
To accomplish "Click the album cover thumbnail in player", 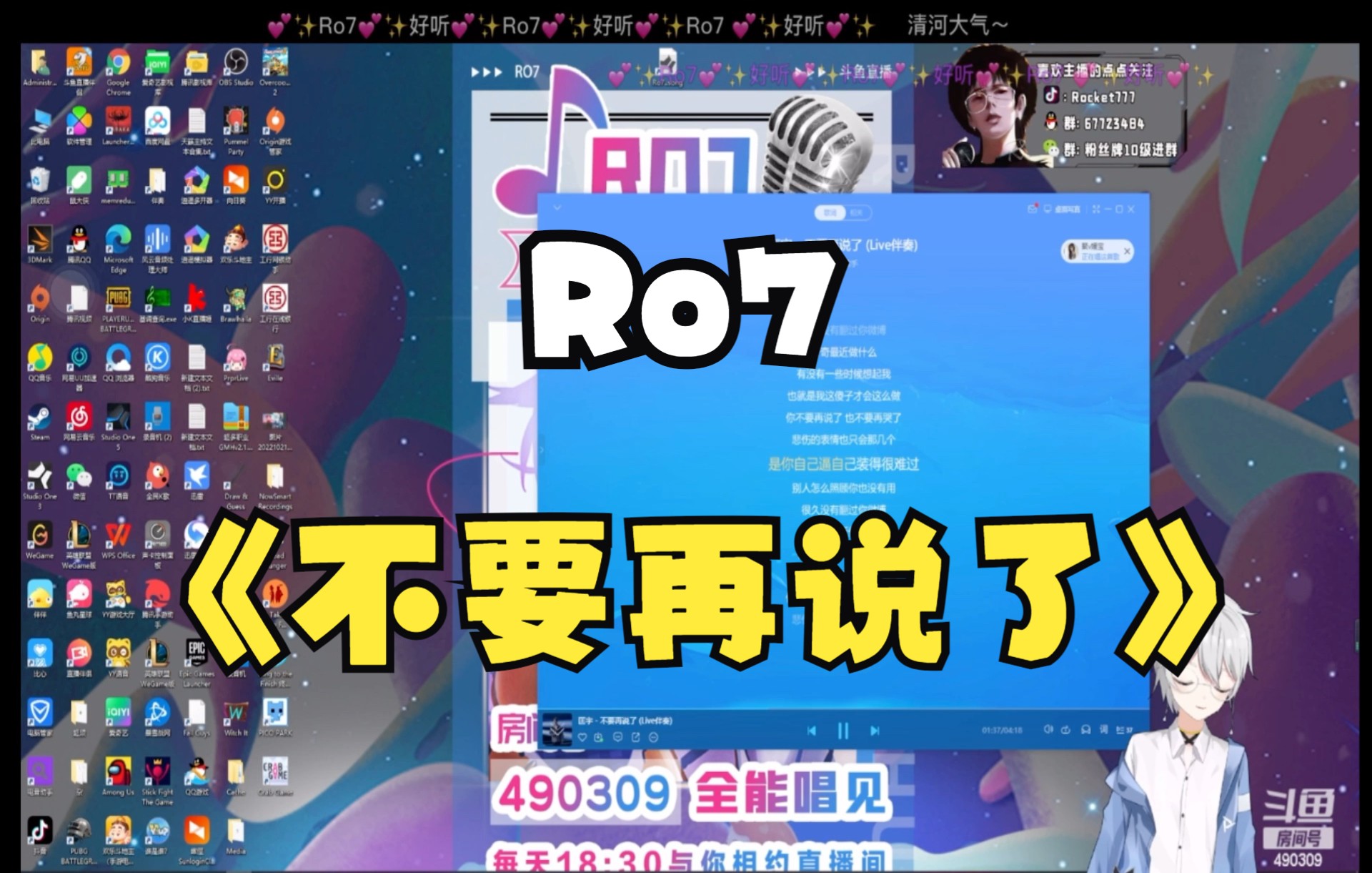I will (x=557, y=729).
